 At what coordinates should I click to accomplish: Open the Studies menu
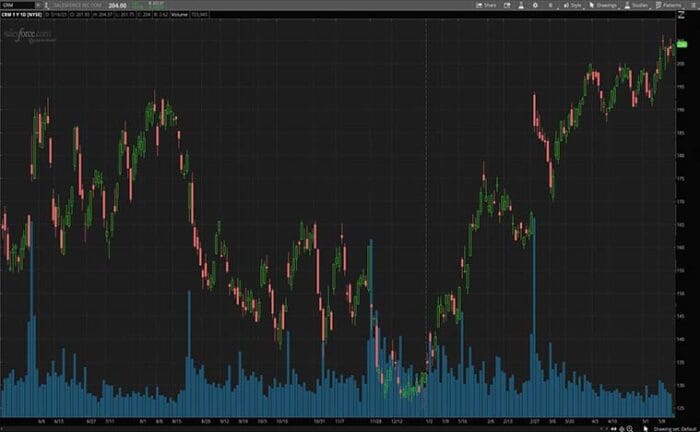[636, 5]
